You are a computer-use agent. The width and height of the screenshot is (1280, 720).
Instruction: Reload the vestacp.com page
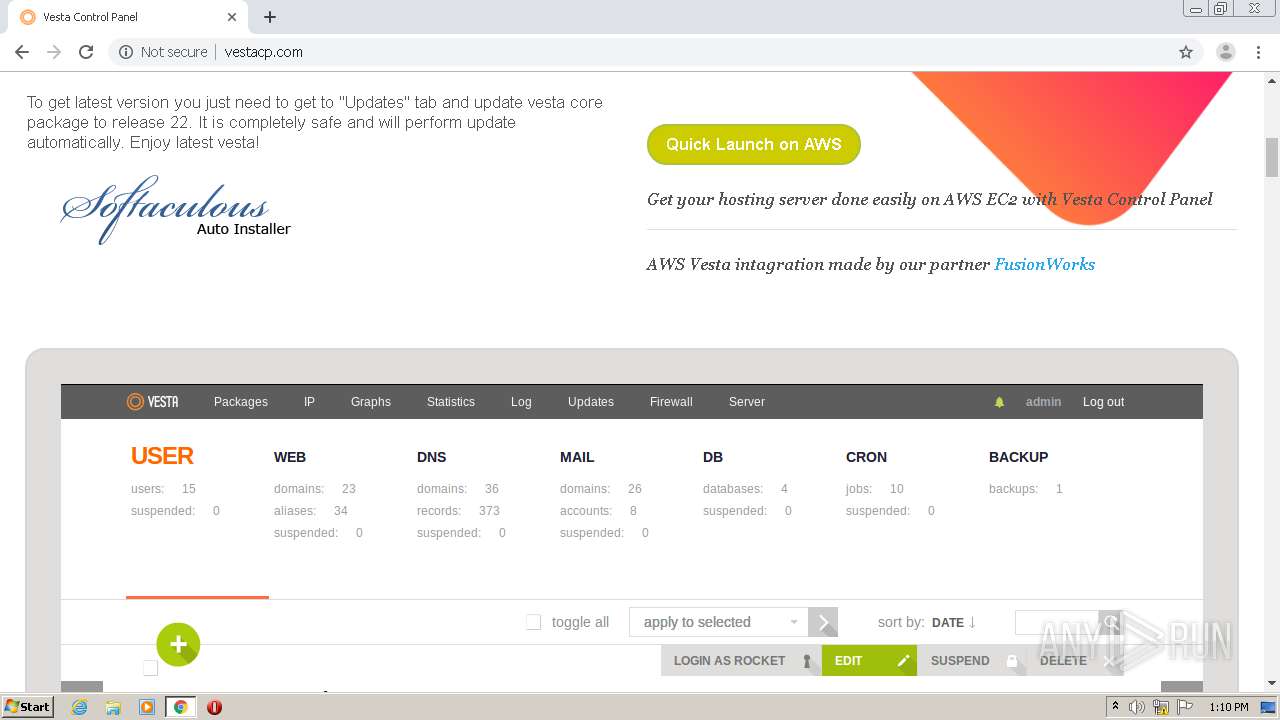[x=86, y=52]
